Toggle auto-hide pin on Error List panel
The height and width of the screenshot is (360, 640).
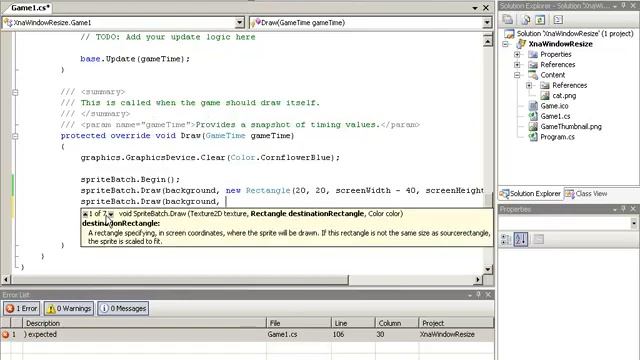479,295
